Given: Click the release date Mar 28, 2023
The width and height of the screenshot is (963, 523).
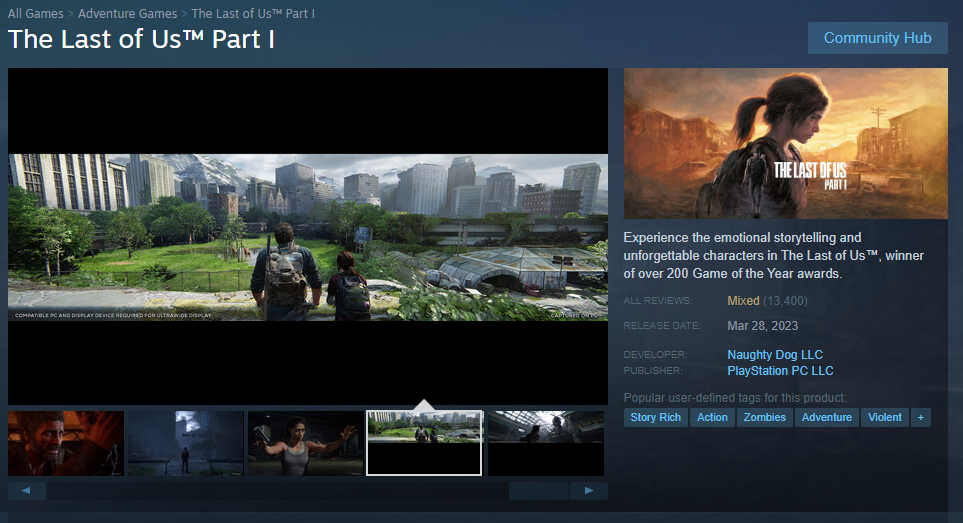Looking at the screenshot, I should coord(762,326).
